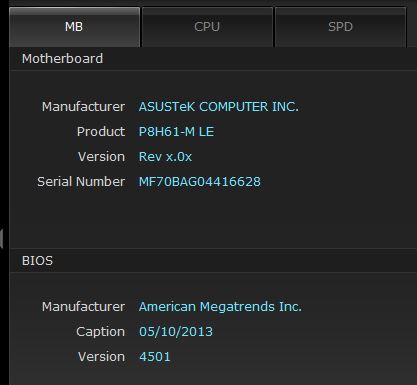Image resolution: width=417 pixels, height=385 pixels.
Task: Switch to the MB tab
Action: tap(74, 27)
